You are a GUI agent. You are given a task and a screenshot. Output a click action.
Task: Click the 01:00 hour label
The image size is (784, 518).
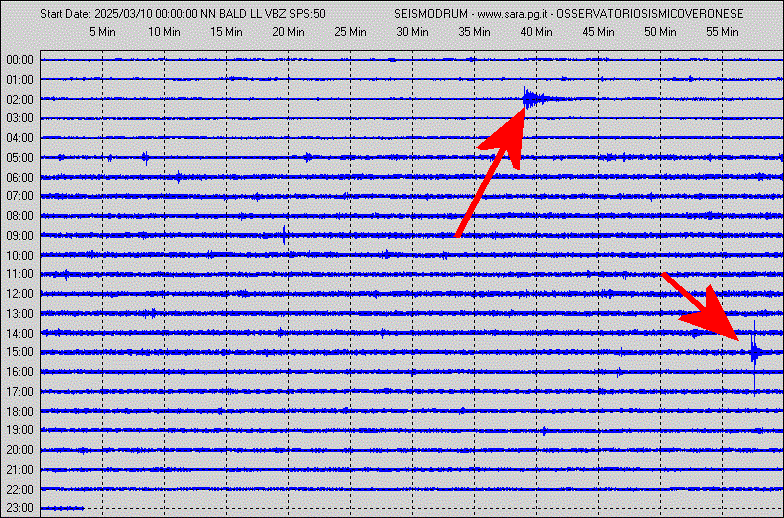20,80
